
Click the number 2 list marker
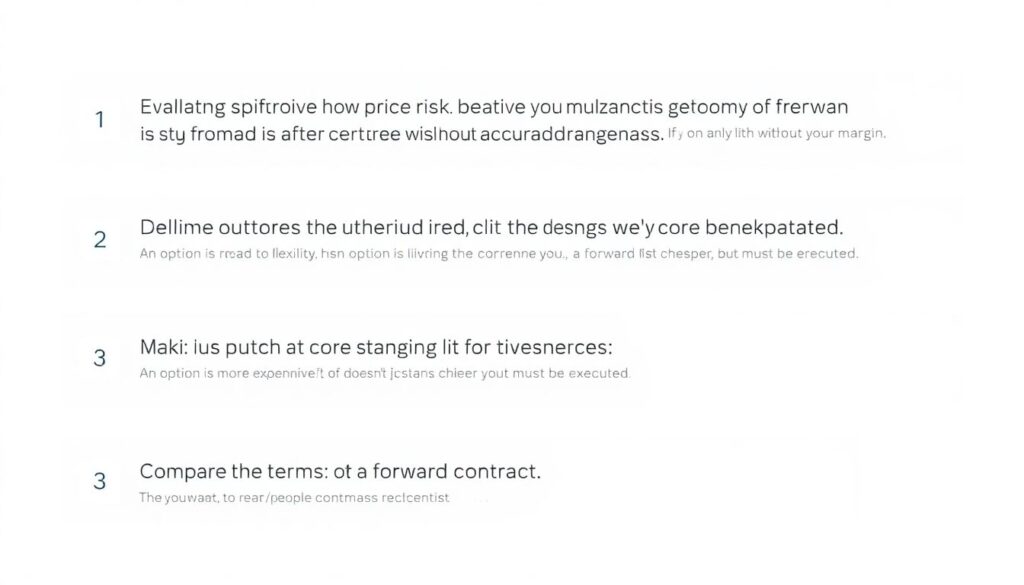tap(99, 240)
